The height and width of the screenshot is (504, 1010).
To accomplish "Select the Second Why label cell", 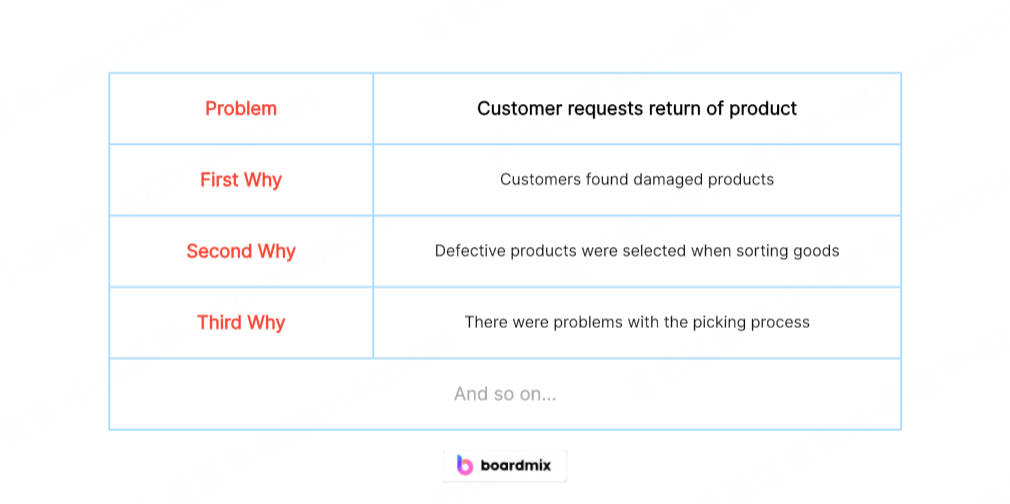I will pos(241,251).
